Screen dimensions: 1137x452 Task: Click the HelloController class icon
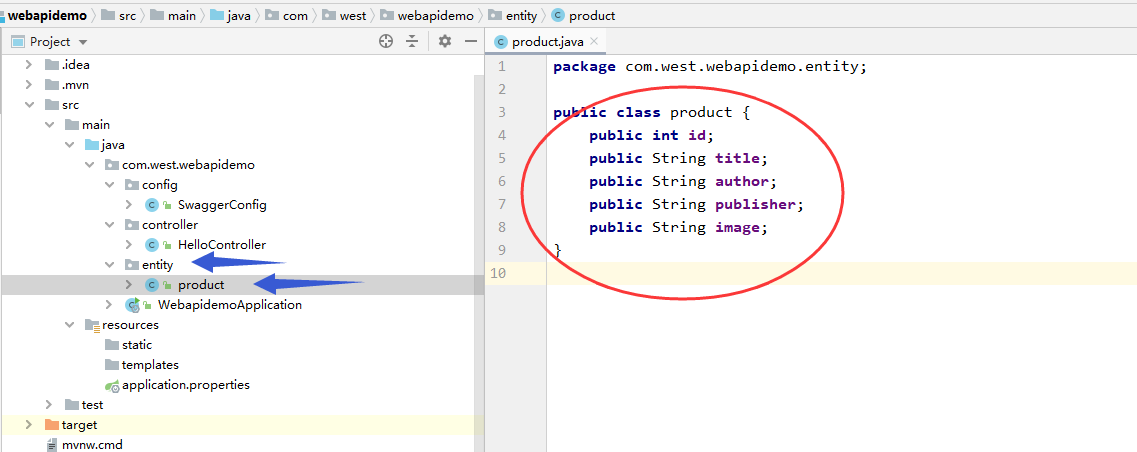pyautogui.click(x=152, y=245)
